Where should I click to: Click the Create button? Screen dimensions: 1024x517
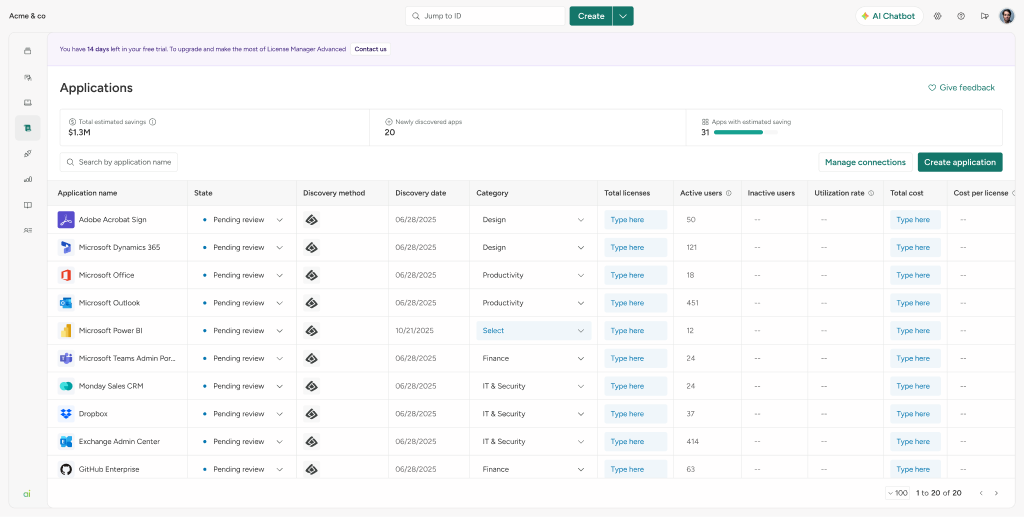click(x=591, y=16)
